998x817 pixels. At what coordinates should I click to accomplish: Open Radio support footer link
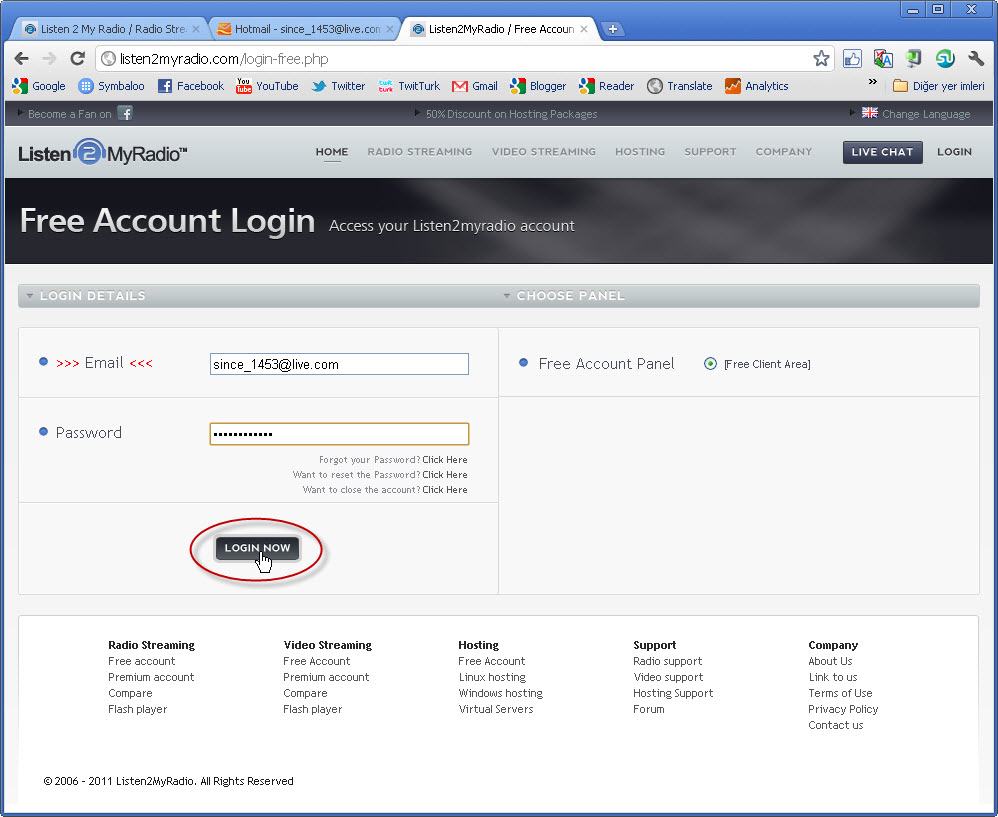point(668,661)
